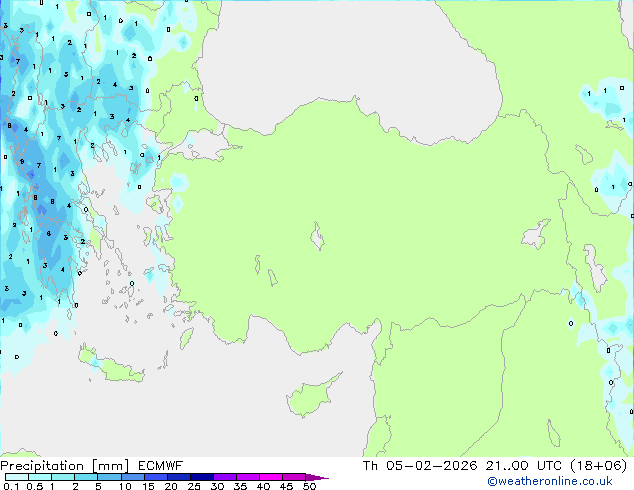The width and height of the screenshot is (634, 490).
Task: Select the 10–15 mm legend color swatch
Action: 132,477
